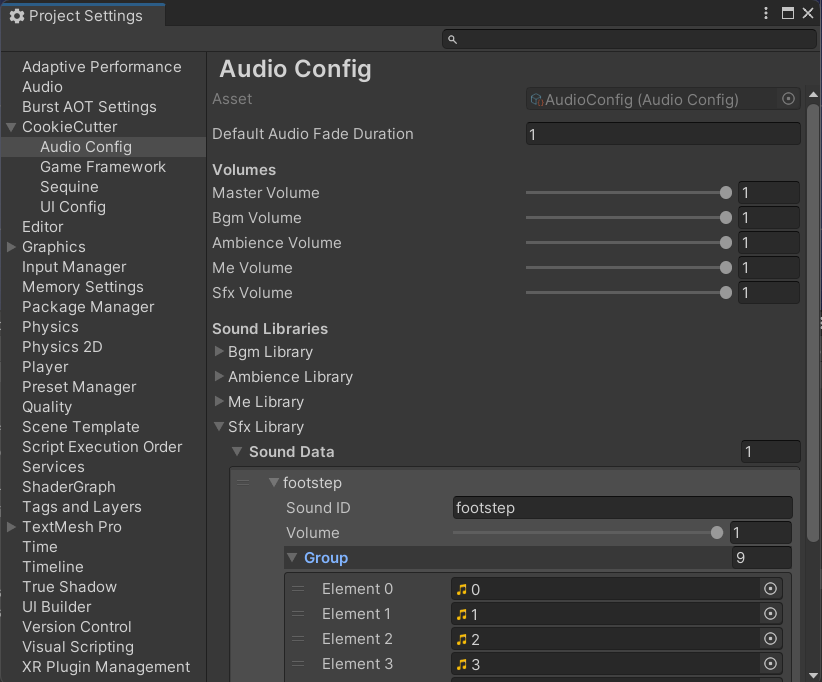Open object picker for Element 1
This screenshot has width=822, height=682.
coord(770,613)
